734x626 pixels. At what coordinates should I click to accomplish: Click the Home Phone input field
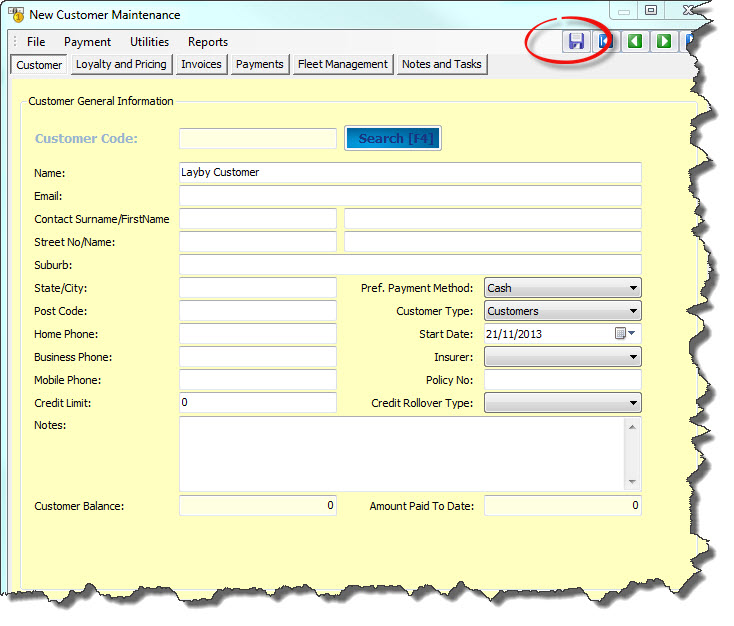257,333
